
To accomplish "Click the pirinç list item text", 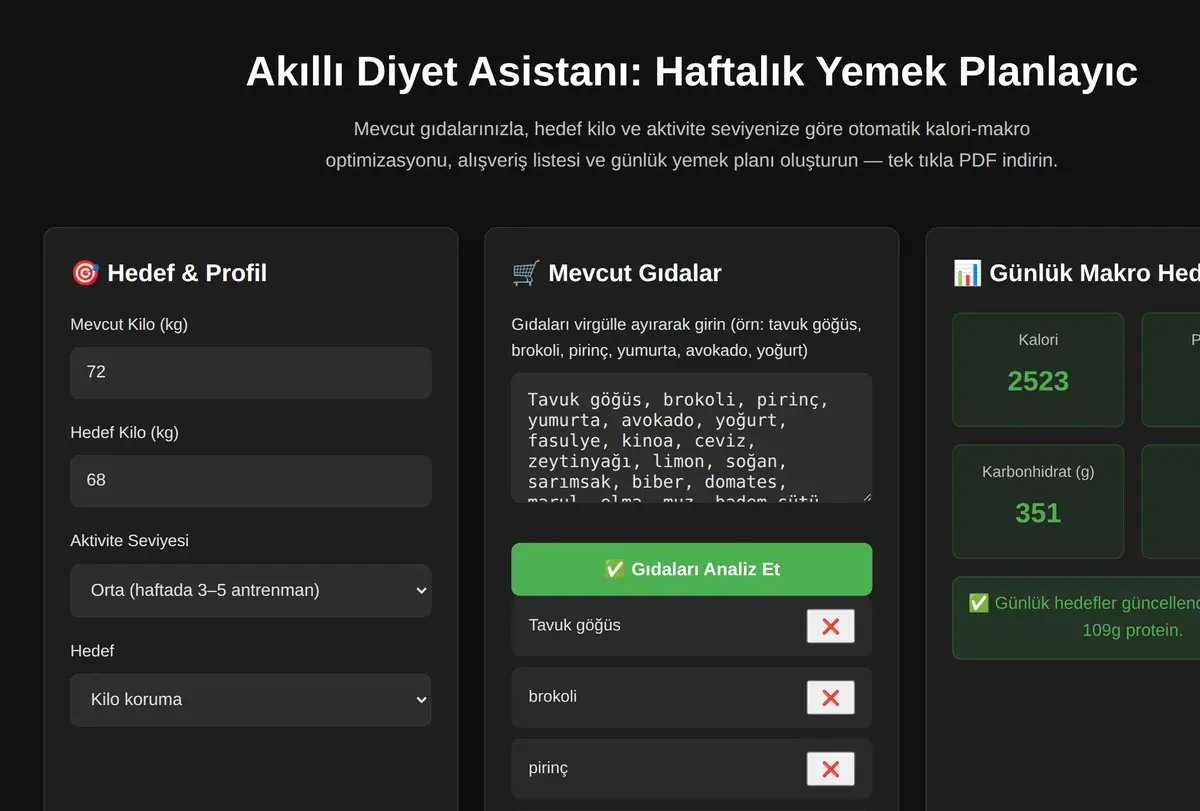I will click(x=548, y=768).
